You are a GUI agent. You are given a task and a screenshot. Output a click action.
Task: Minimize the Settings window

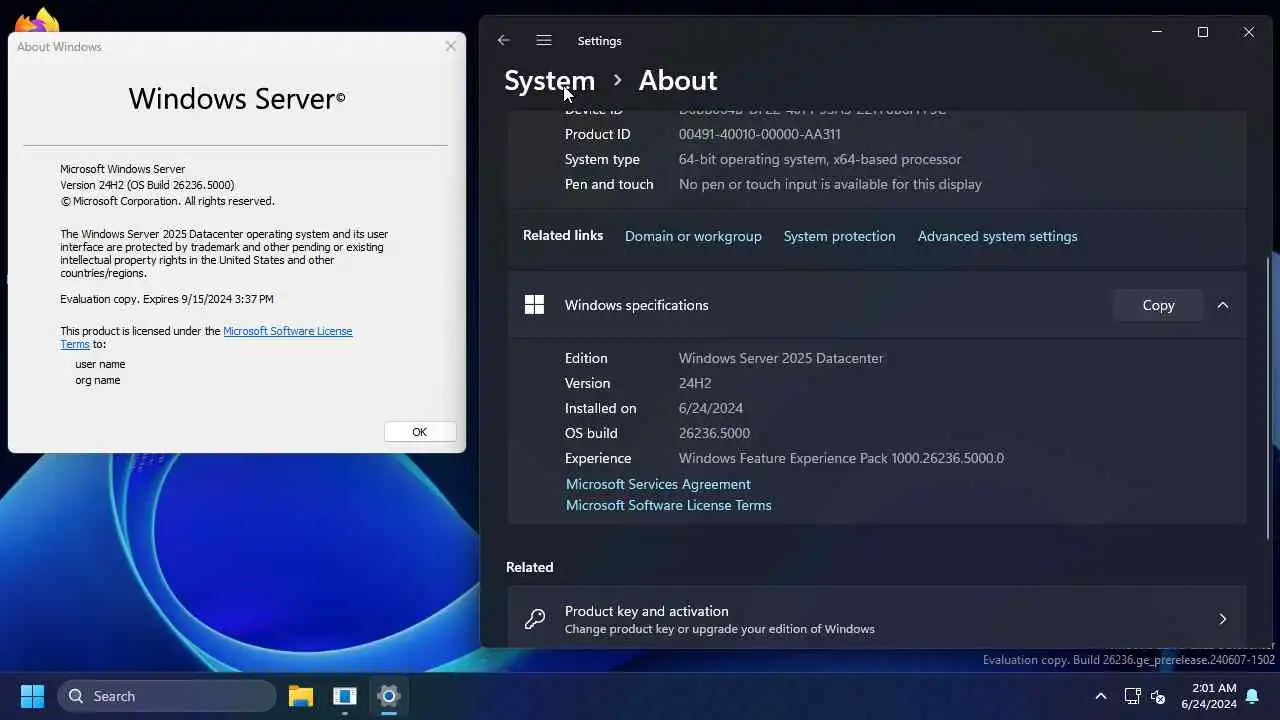tap(1157, 32)
